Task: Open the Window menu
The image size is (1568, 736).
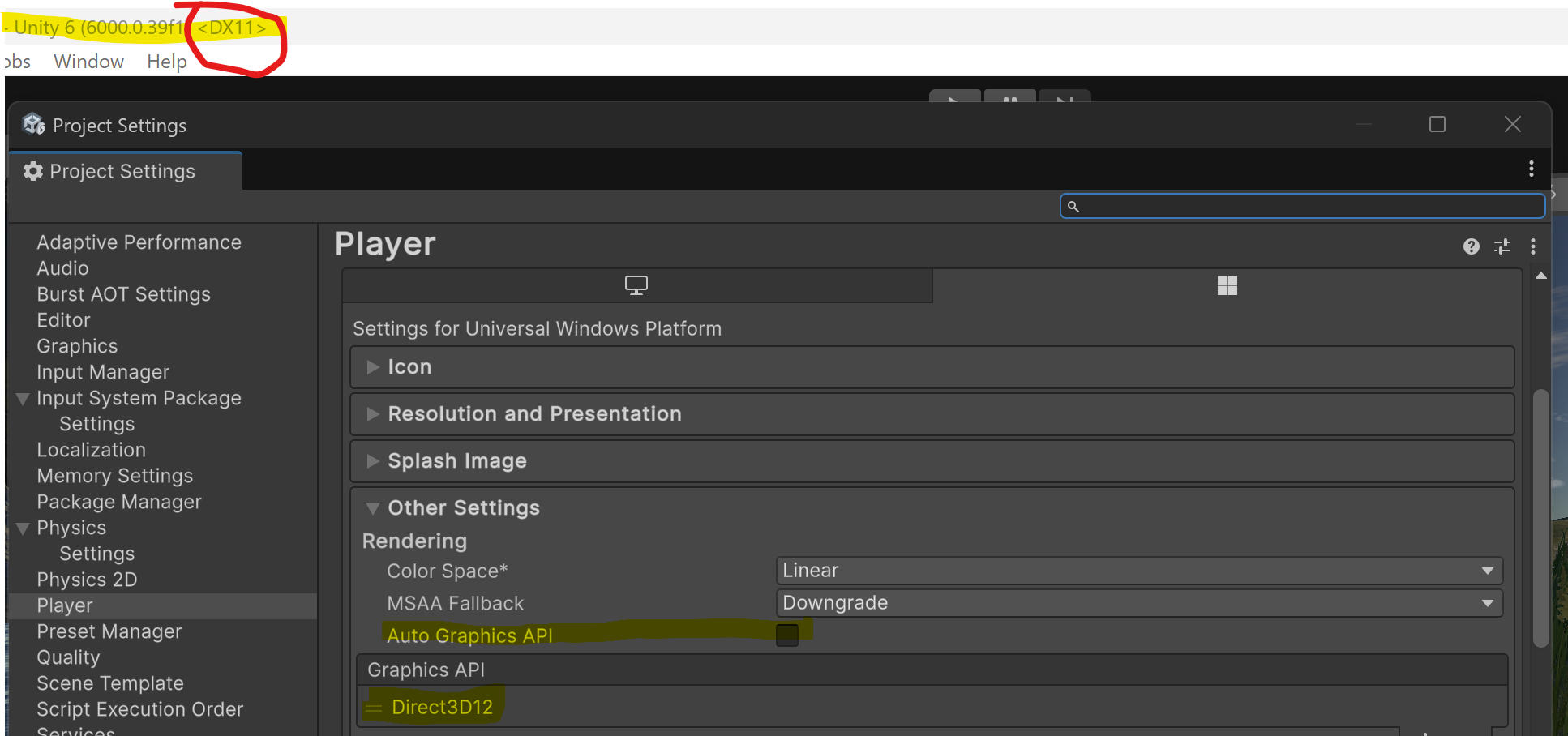Action: (x=88, y=61)
